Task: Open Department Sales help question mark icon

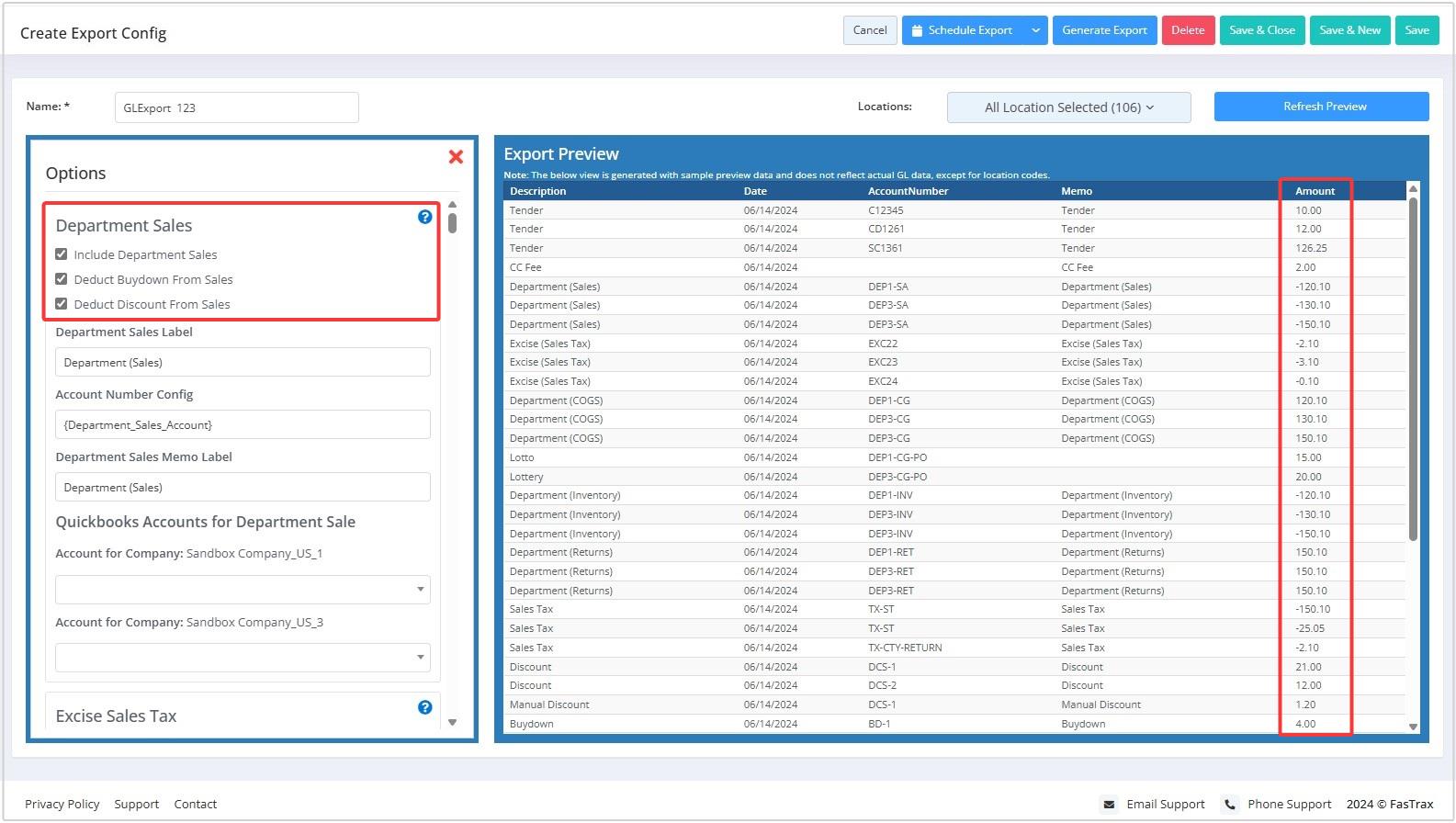Action: tap(424, 217)
